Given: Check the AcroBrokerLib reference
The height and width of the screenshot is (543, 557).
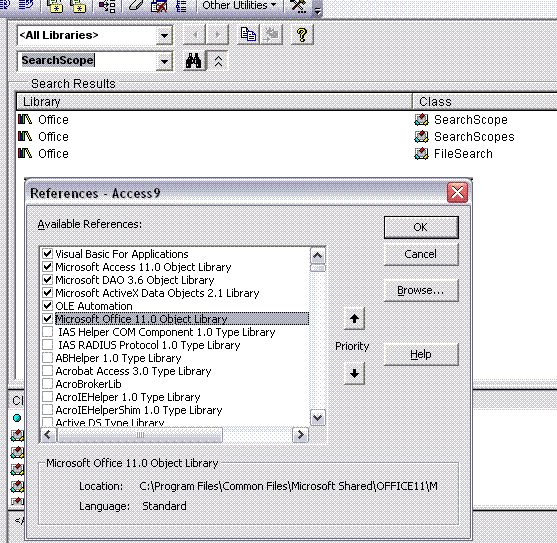Looking at the screenshot, I should click(47, 384).
